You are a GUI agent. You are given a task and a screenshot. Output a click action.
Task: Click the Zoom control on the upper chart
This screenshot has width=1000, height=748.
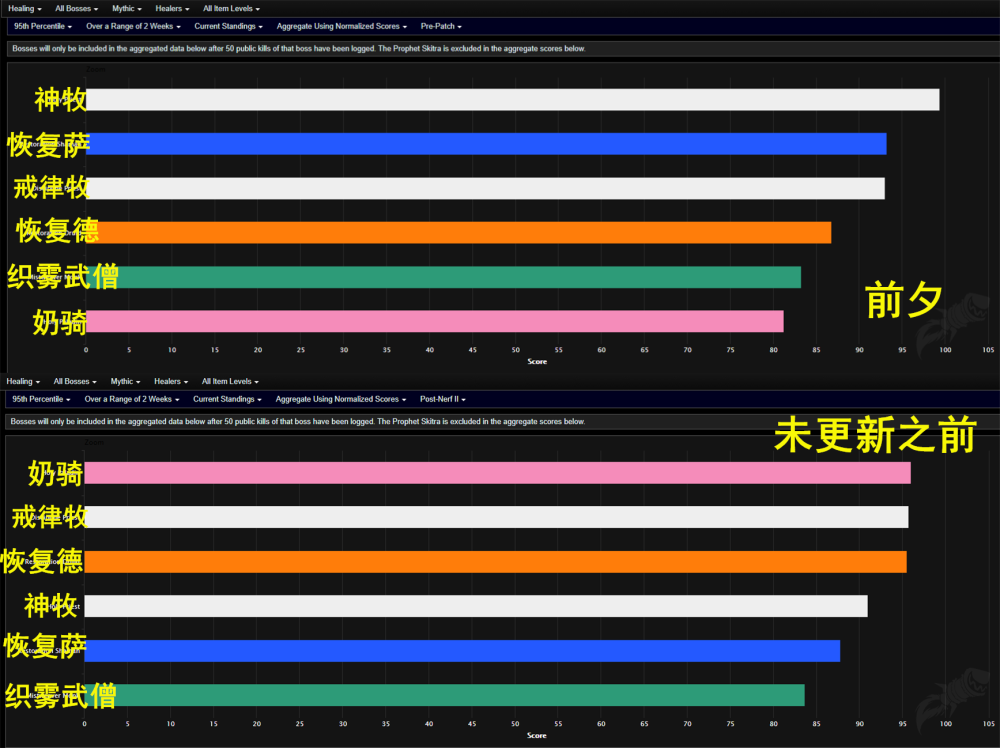click(96, 68)
